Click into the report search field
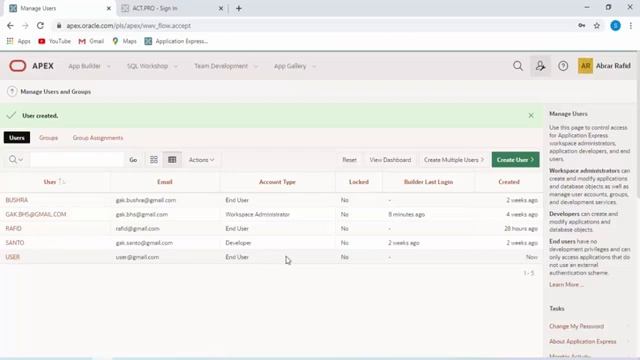640x360 pixels. [x=77, y=160]
